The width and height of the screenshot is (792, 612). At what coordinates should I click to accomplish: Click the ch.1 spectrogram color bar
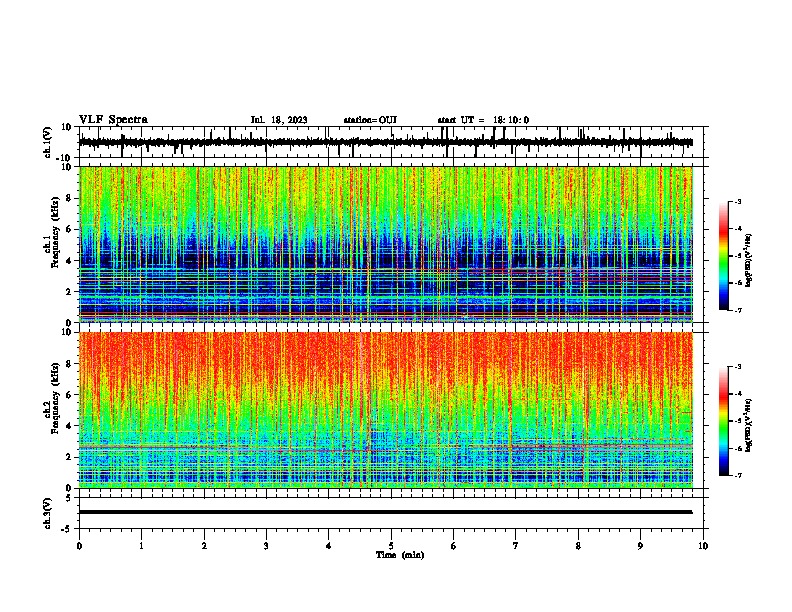tap(724, 256)
